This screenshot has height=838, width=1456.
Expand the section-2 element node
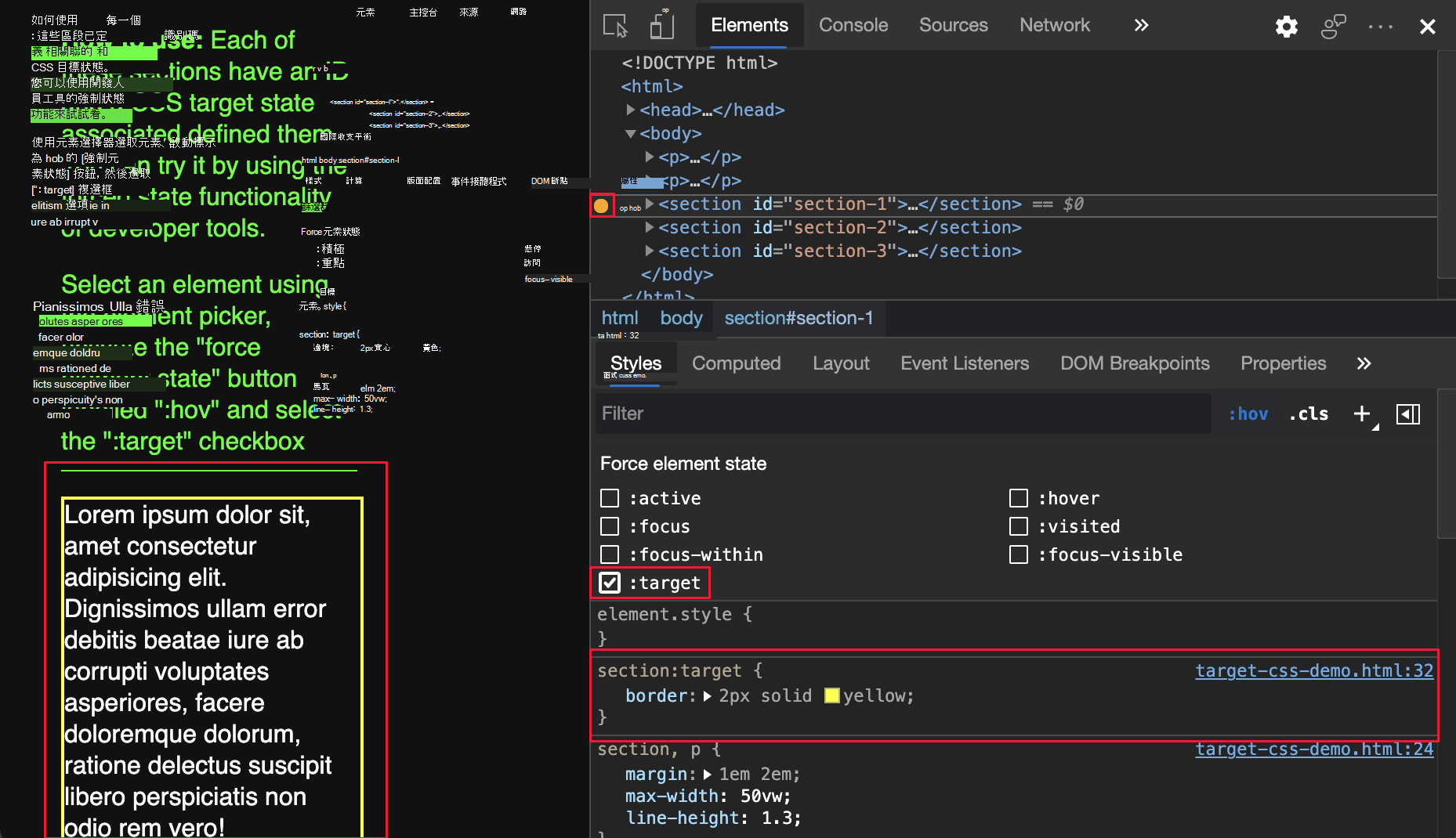pos(650,227)
